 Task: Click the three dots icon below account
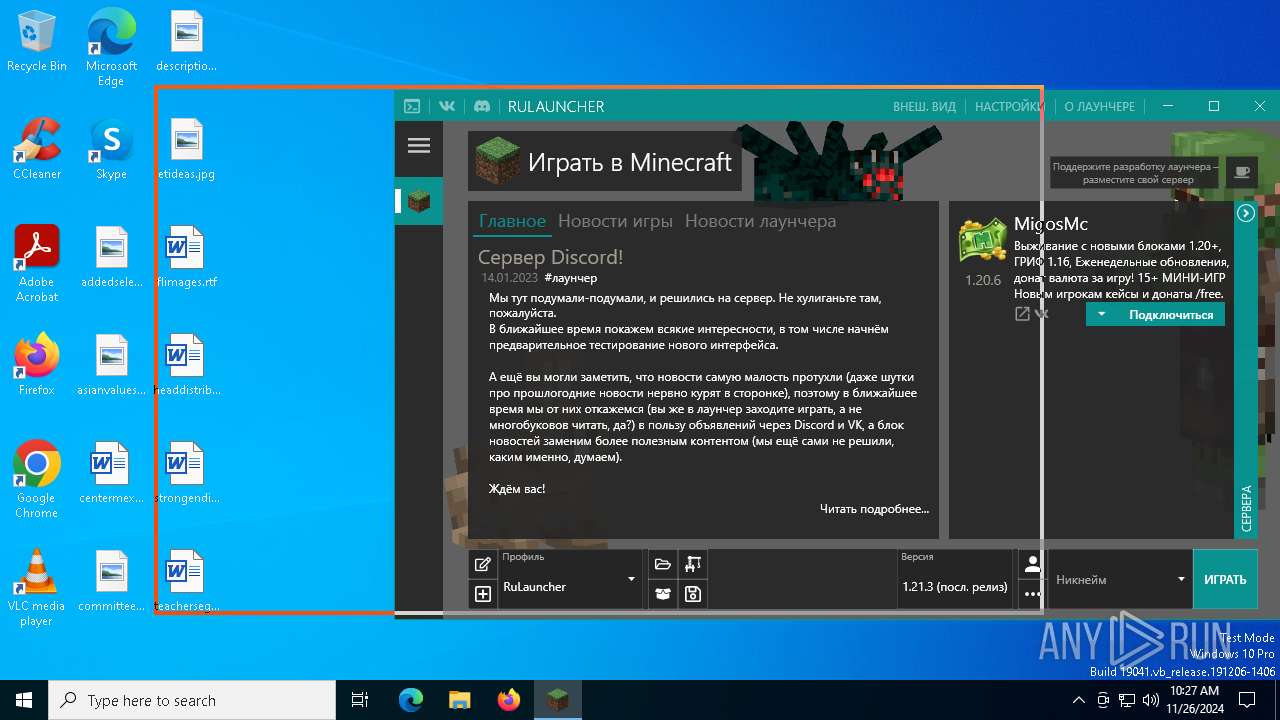point(1032,594)
